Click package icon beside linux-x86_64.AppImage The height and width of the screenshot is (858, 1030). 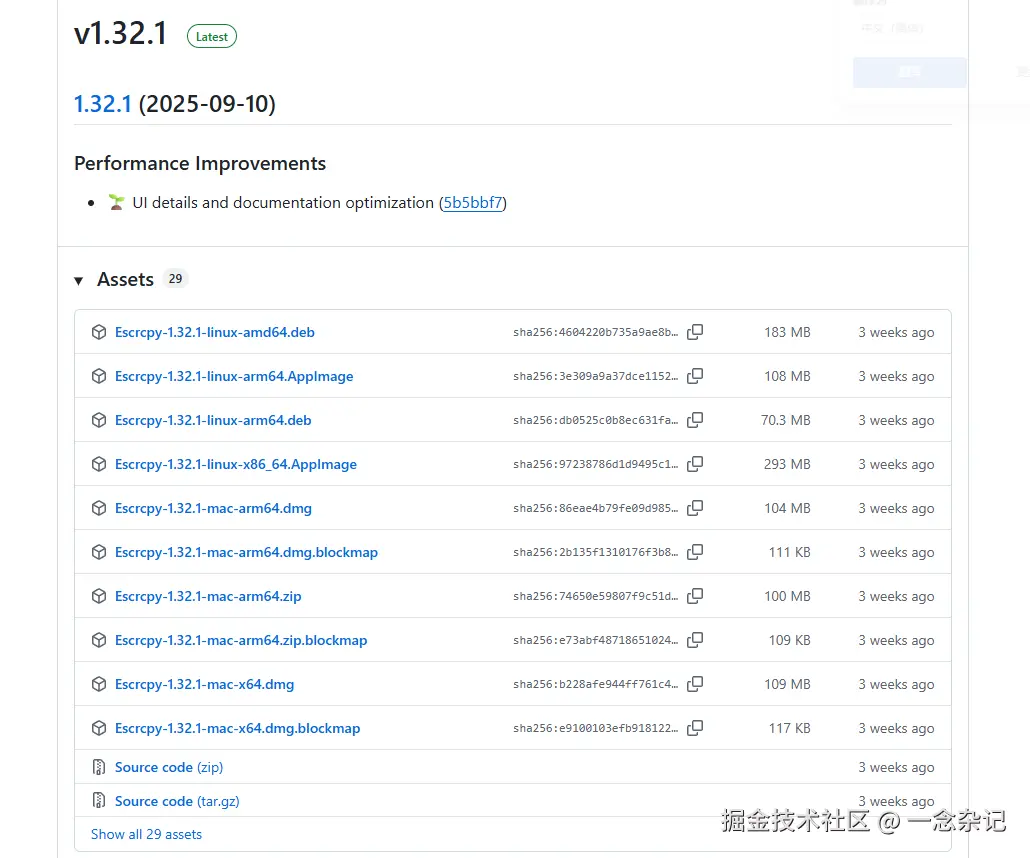tap(99, 464)
